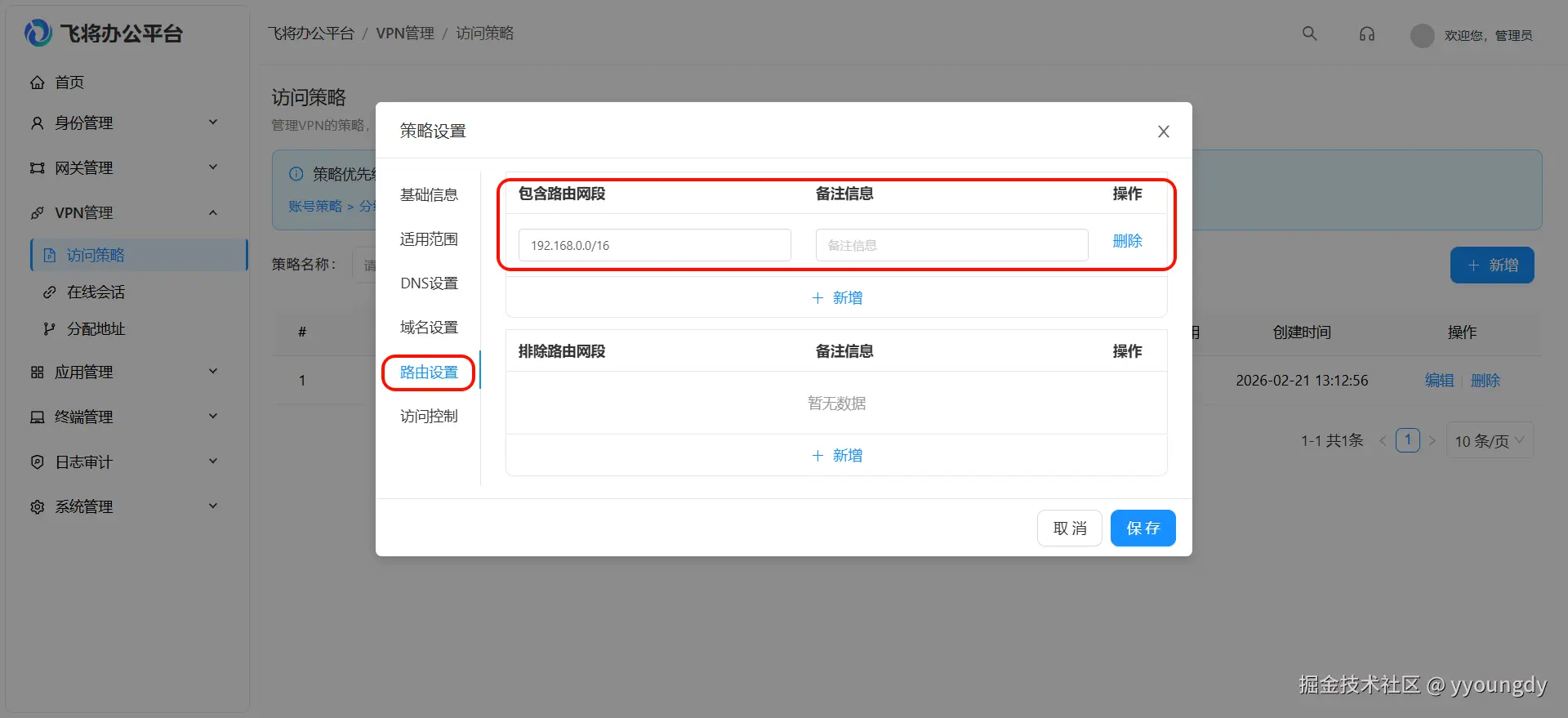Switch to the 访问控制 tab

(429, 417)
